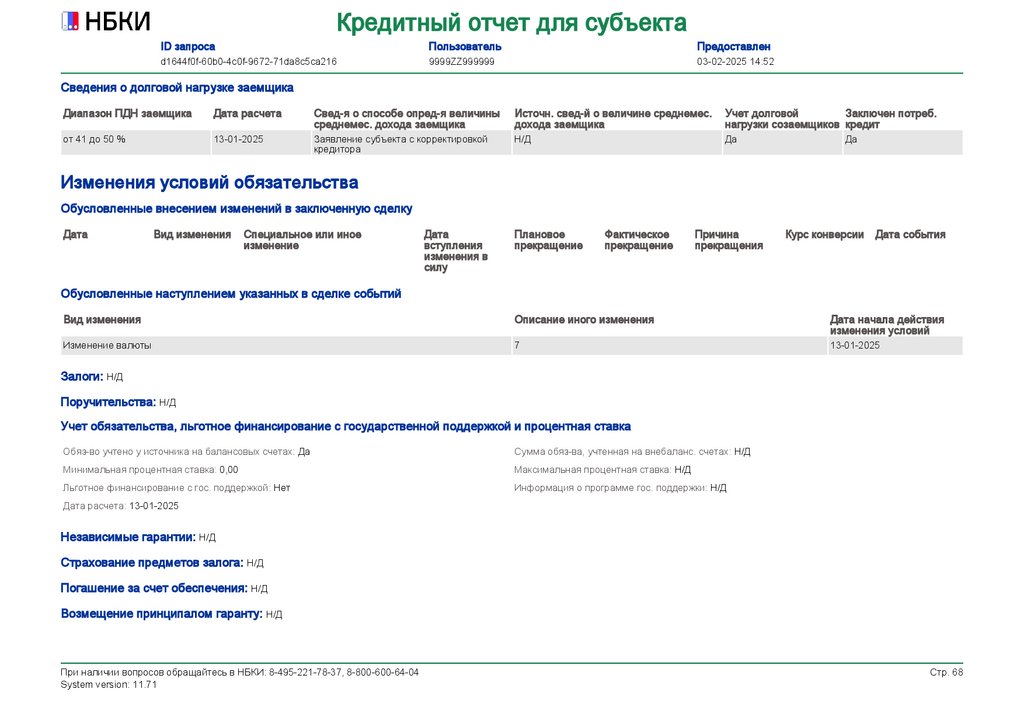Click the 'Независимые гарантии:' label
This screenshot has width=1024, height=724.
click(128, 537)
